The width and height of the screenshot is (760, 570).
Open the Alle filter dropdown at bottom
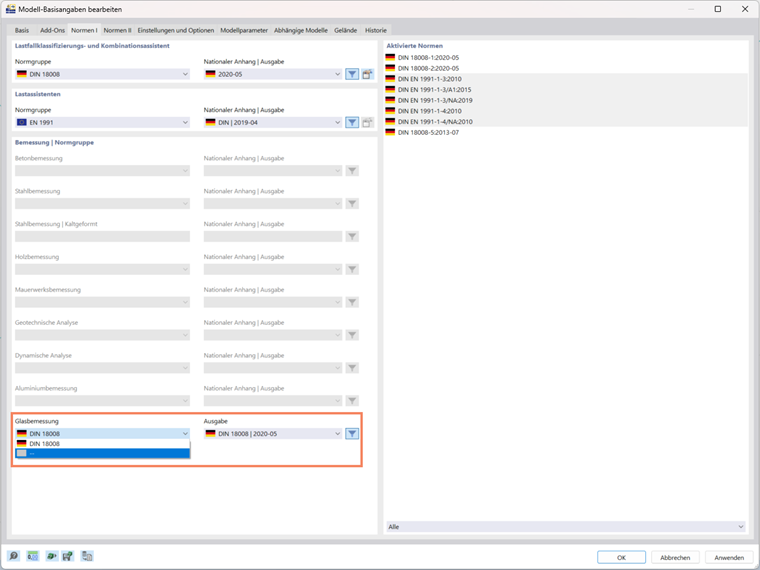tap(566, 527)
